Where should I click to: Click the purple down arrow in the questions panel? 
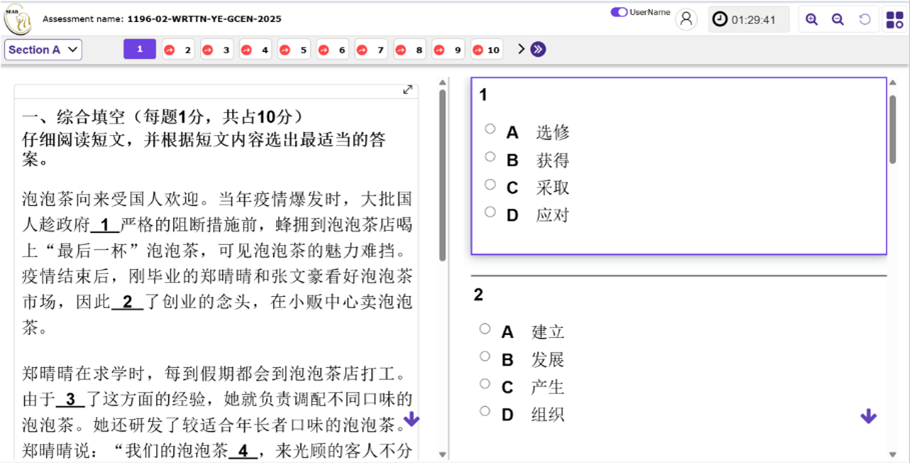(868, 416)
